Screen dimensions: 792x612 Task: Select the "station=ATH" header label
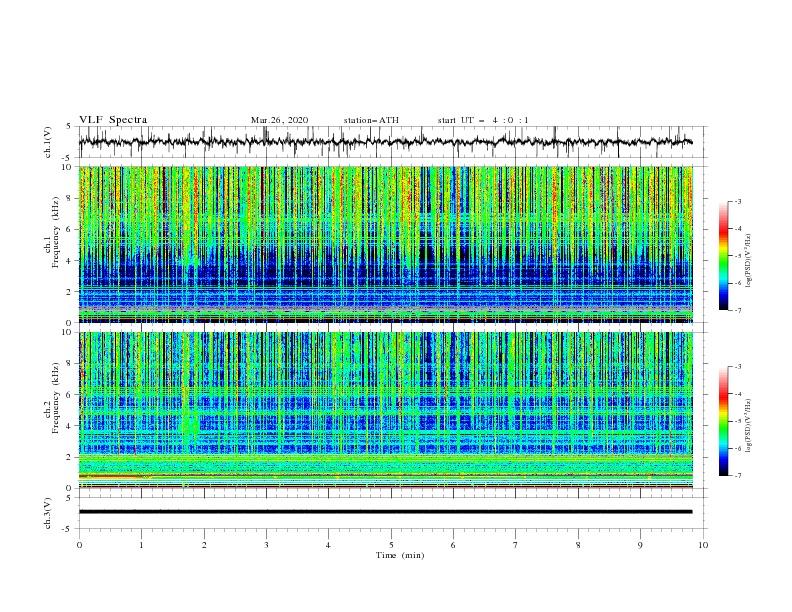coord(371,120)
